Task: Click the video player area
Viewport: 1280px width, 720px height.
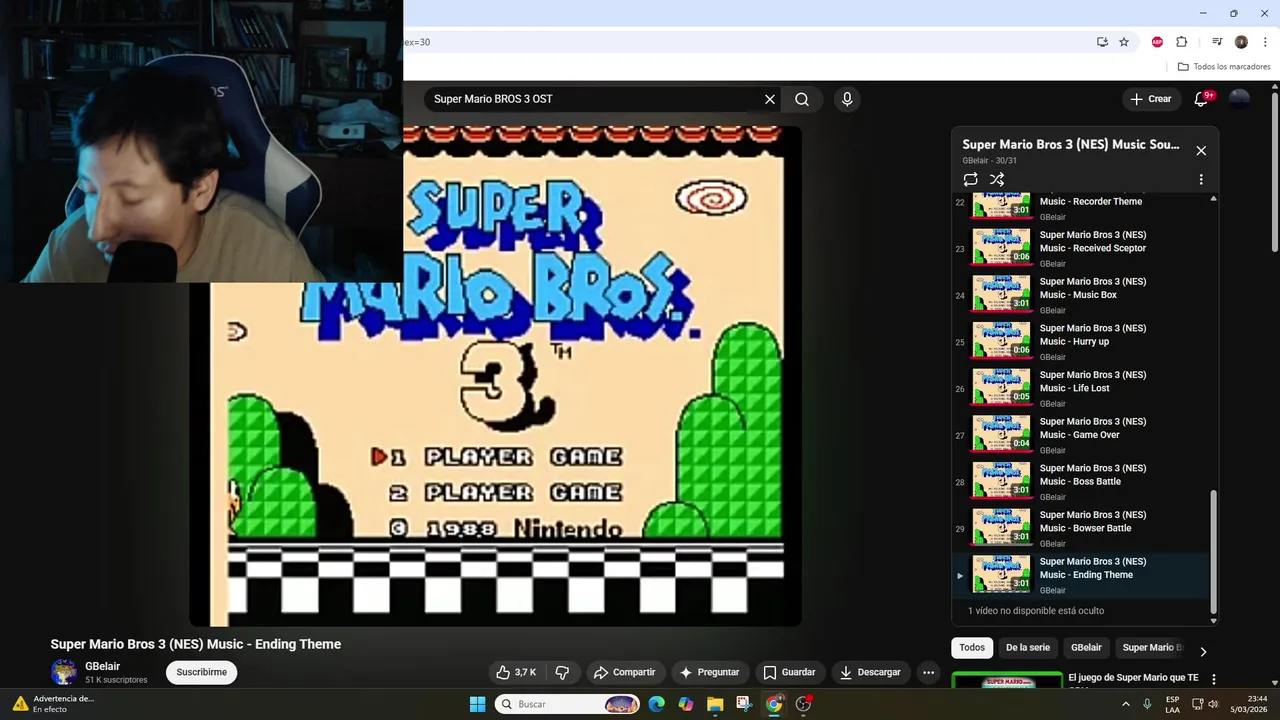Action: point(495,376)
